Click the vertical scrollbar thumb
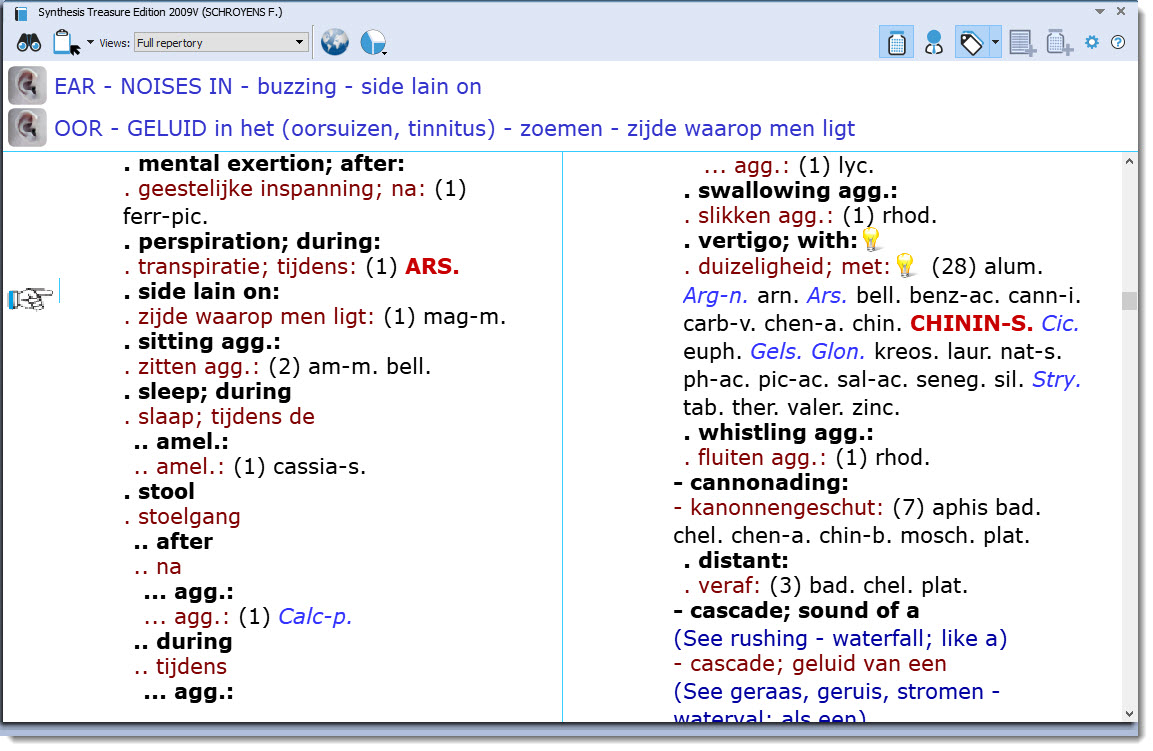Image resolution: width=1153 pixels, height=751 pixels. [x=1129, y=300]
